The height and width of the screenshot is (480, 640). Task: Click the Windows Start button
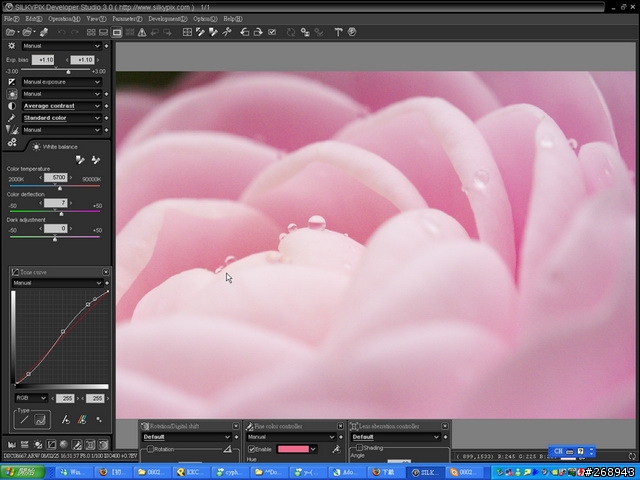pyautogui.click(x=22, y=472)
